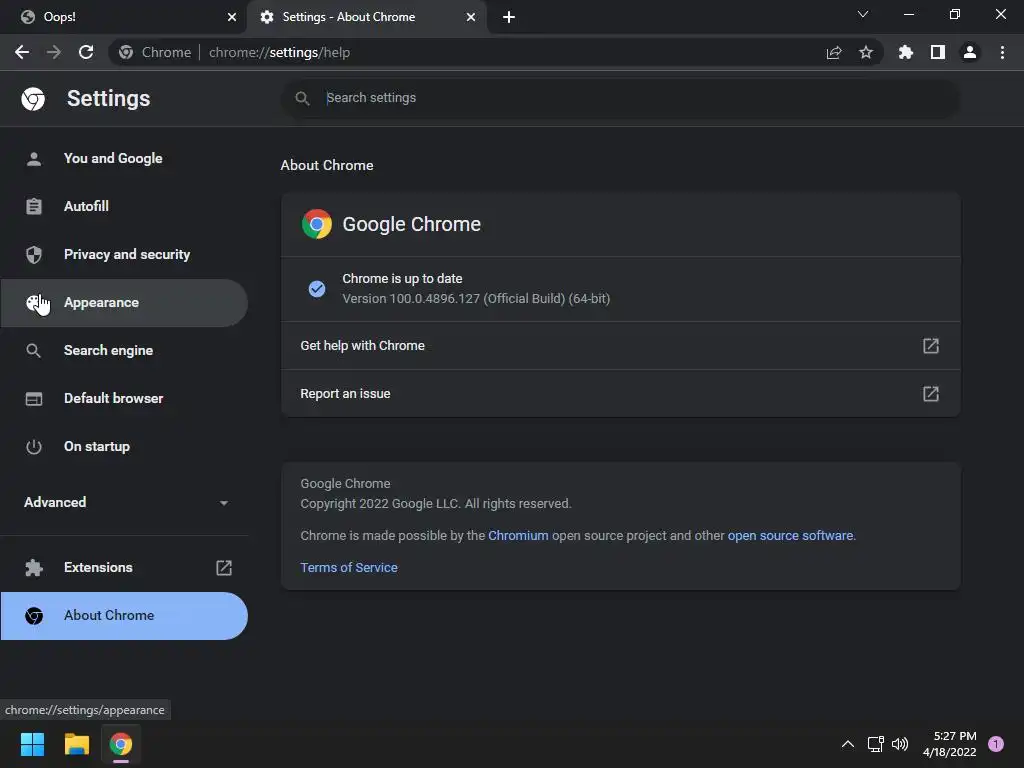Open Appearance settings

(124, 303)
